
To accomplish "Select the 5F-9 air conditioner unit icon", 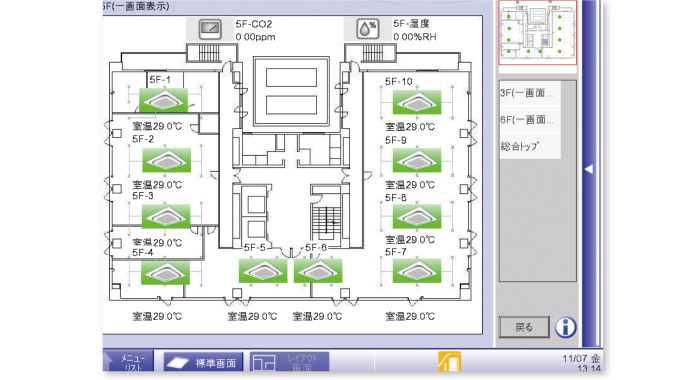I will 417,160.
